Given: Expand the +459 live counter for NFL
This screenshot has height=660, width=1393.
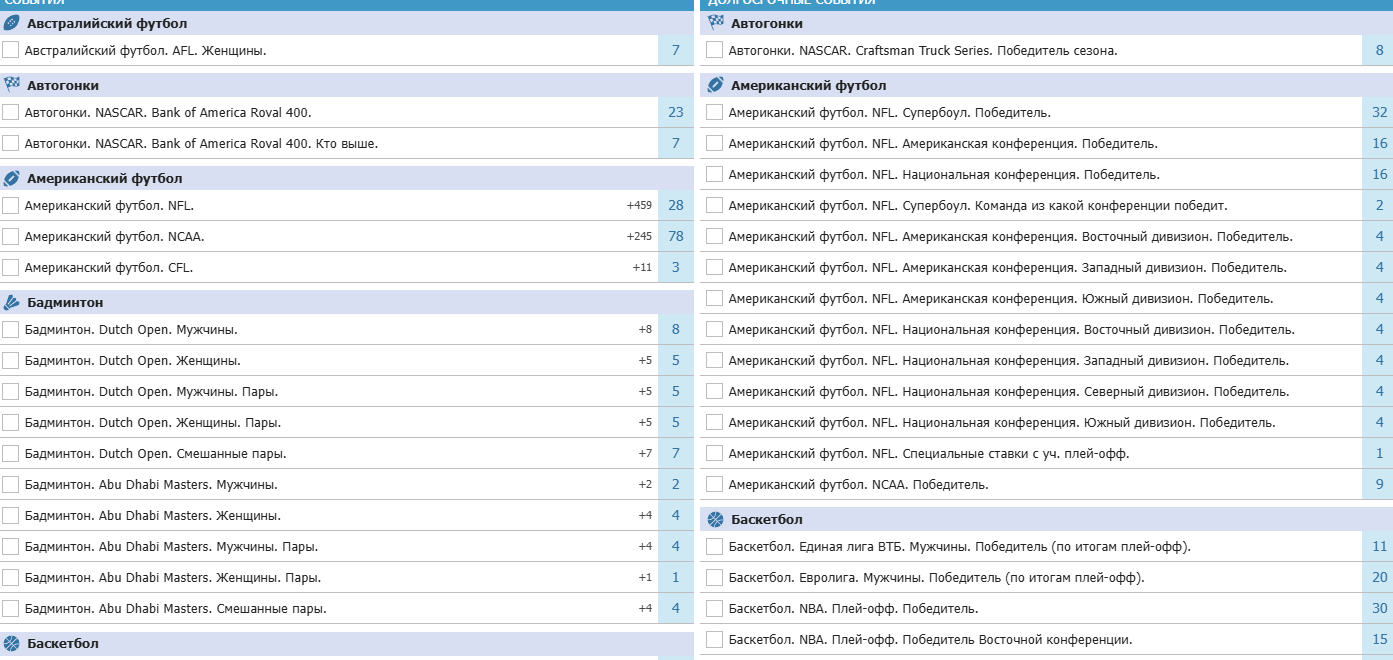Looking at the screenshot, I should 639,205.
